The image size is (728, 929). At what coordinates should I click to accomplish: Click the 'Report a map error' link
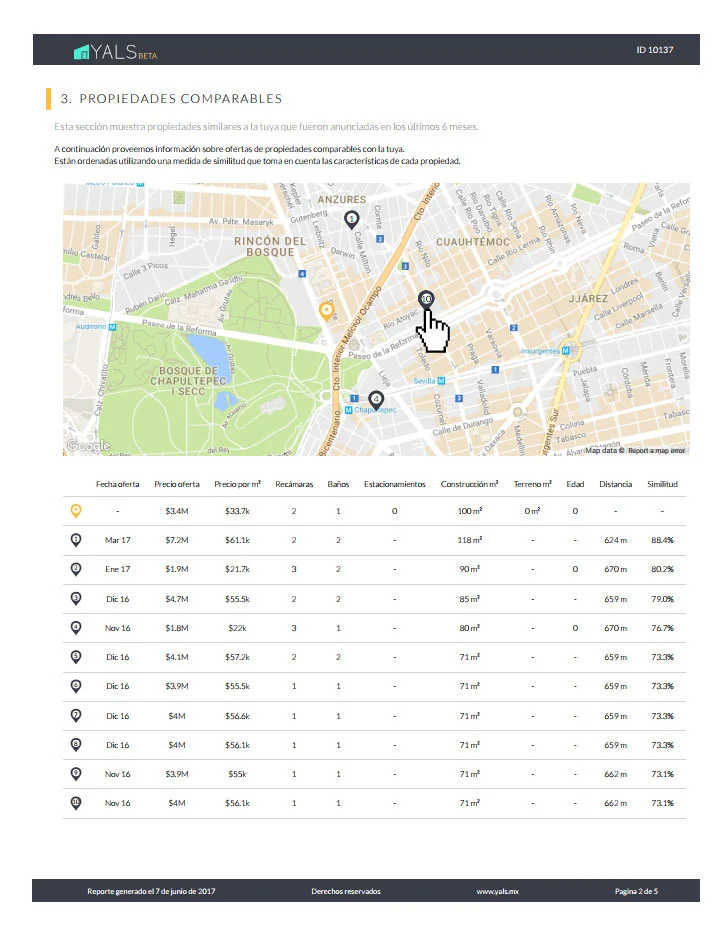point(657,451)
